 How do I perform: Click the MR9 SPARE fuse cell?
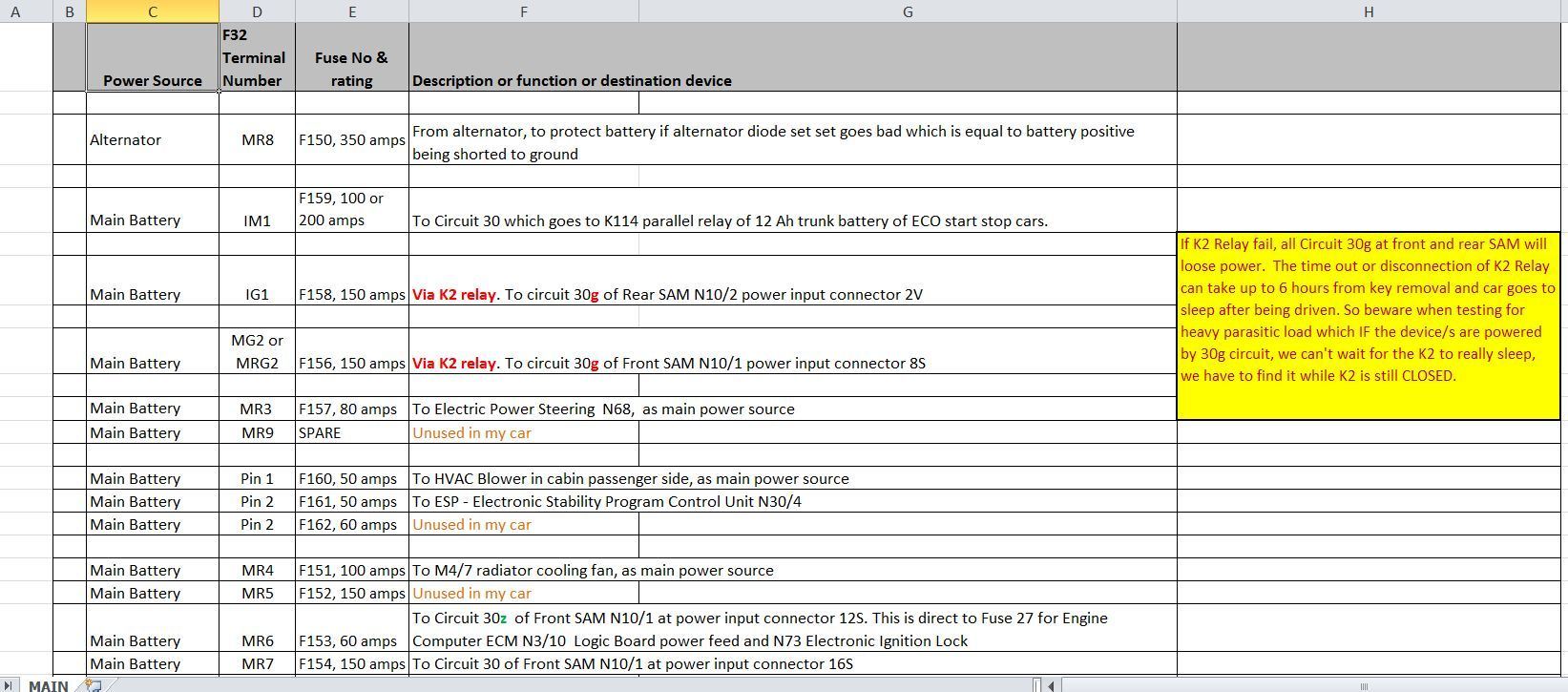pyautogui.click(x=352, y=432)
